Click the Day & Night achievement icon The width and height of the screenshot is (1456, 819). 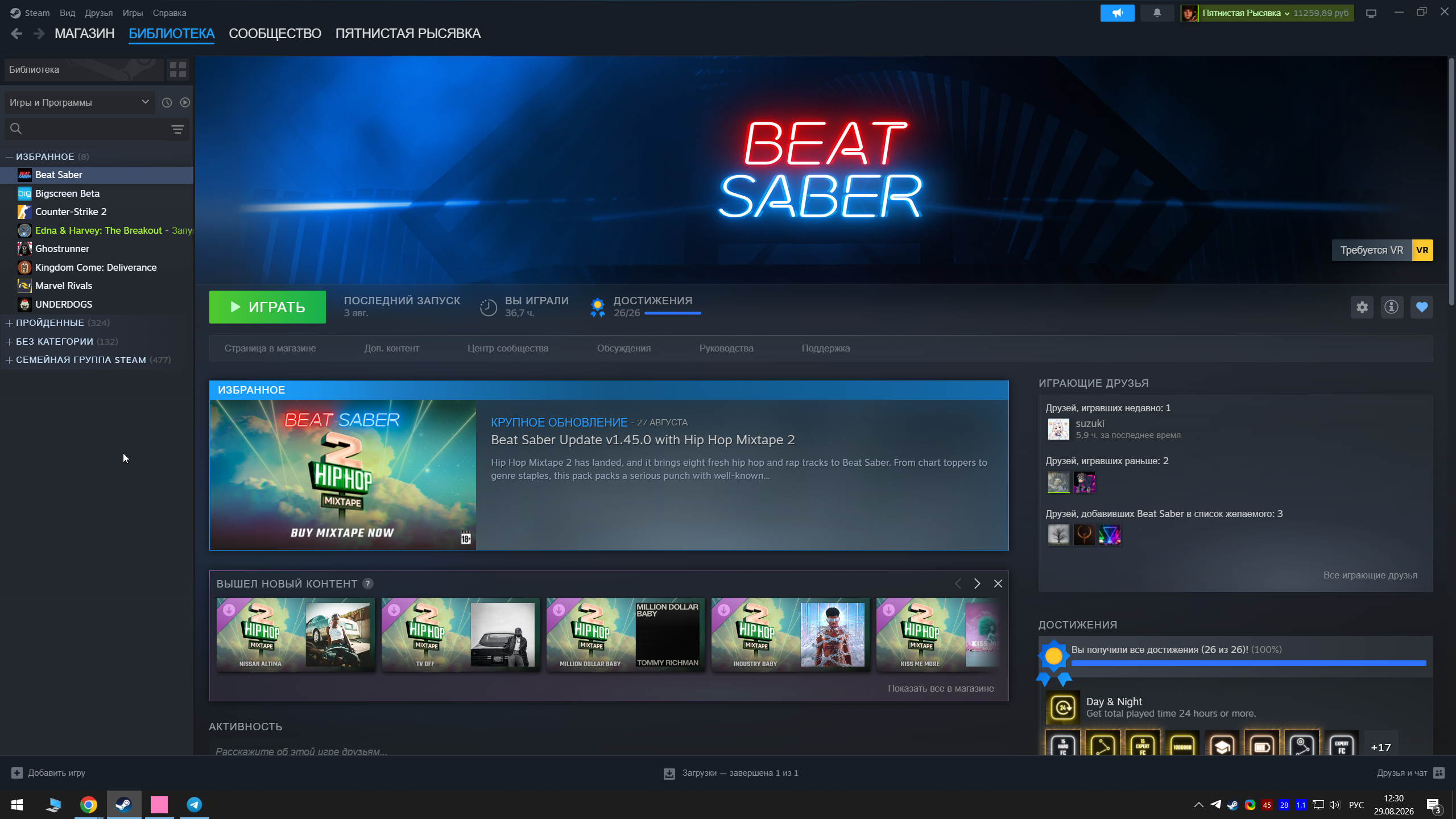pyautogui.click(x=1062, y=708)
